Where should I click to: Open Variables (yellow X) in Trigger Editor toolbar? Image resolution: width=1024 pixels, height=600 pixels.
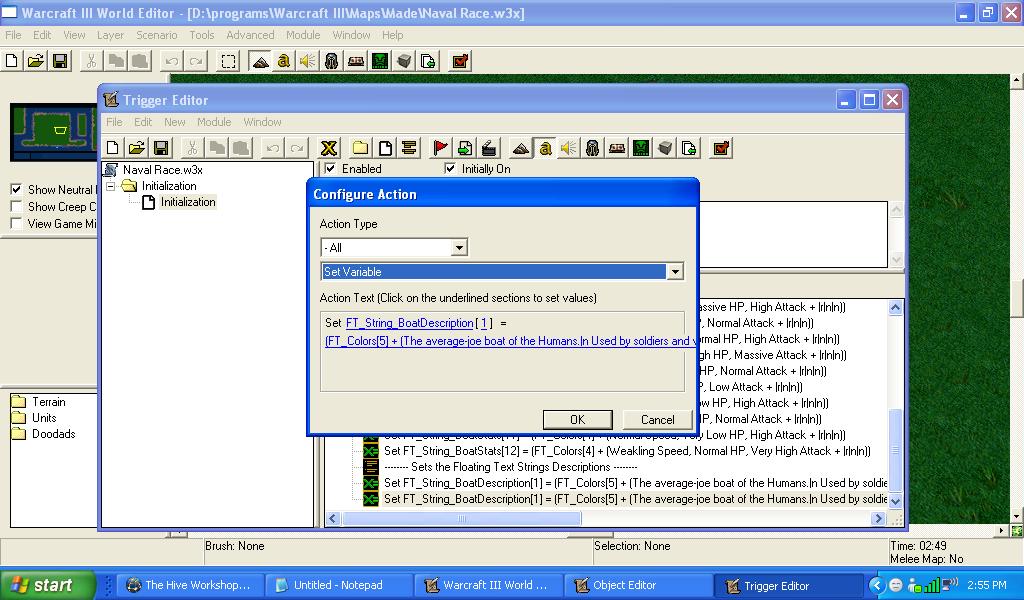328,148
